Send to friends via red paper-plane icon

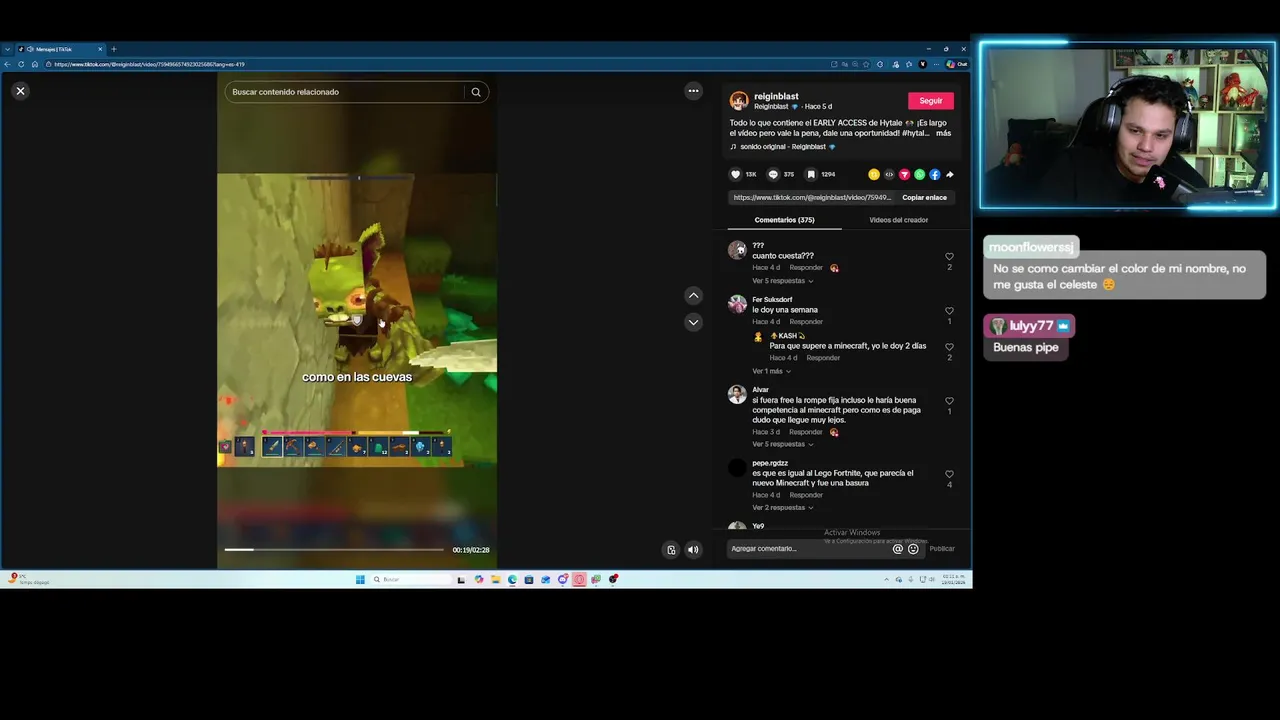[x=904, y=174]
